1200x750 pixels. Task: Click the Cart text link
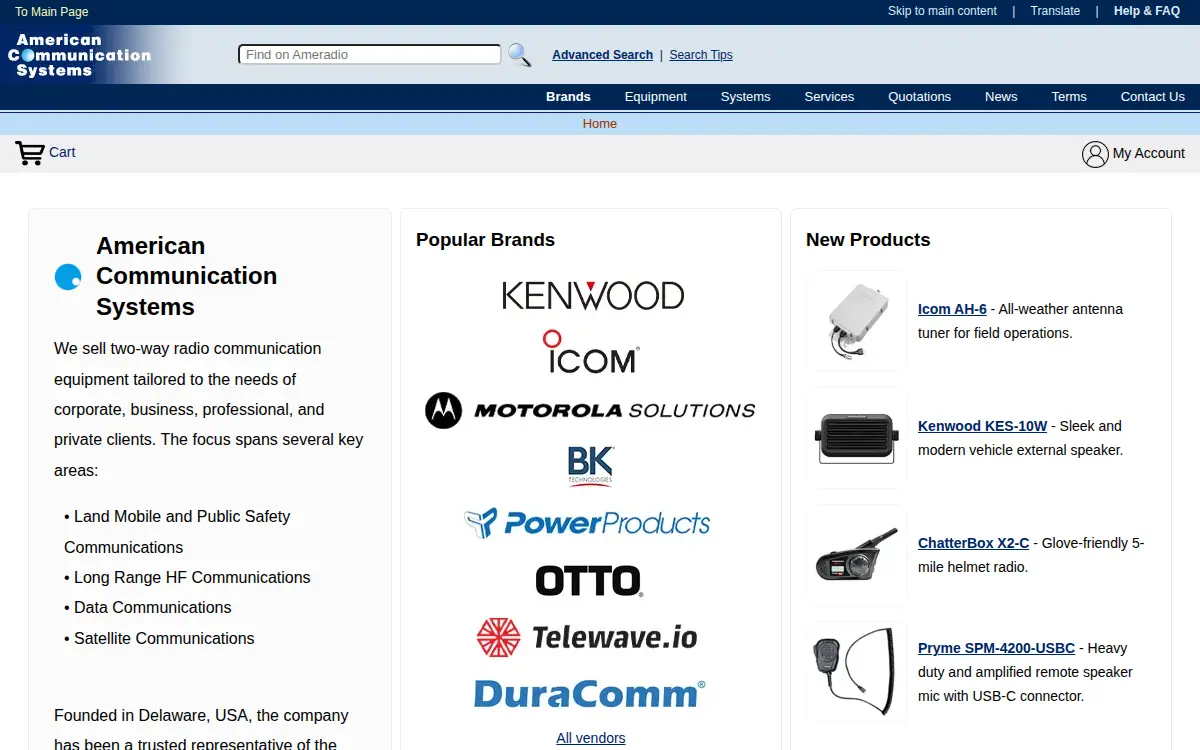[x=62, y=152]
